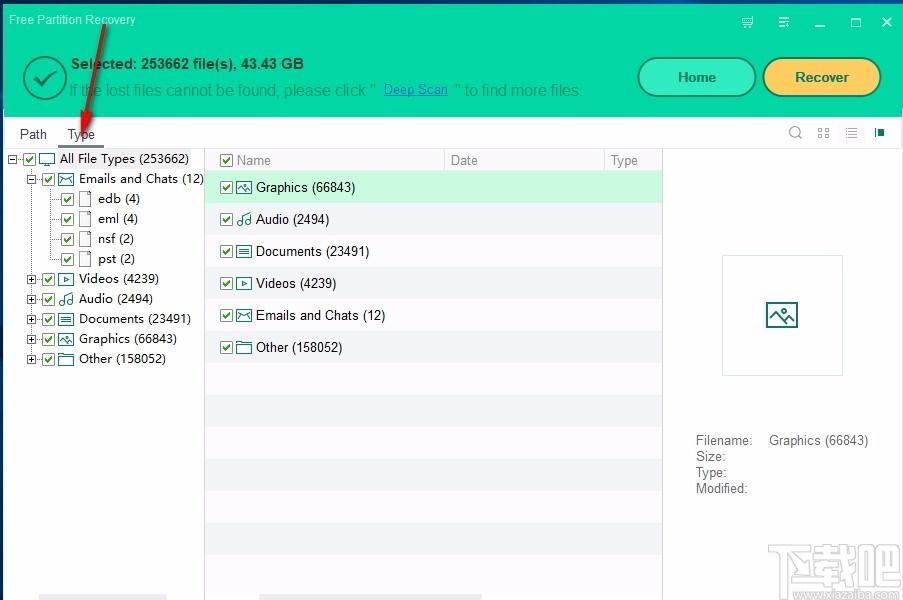Click the Emails and Chats envelope icon in list

(244, 316)
